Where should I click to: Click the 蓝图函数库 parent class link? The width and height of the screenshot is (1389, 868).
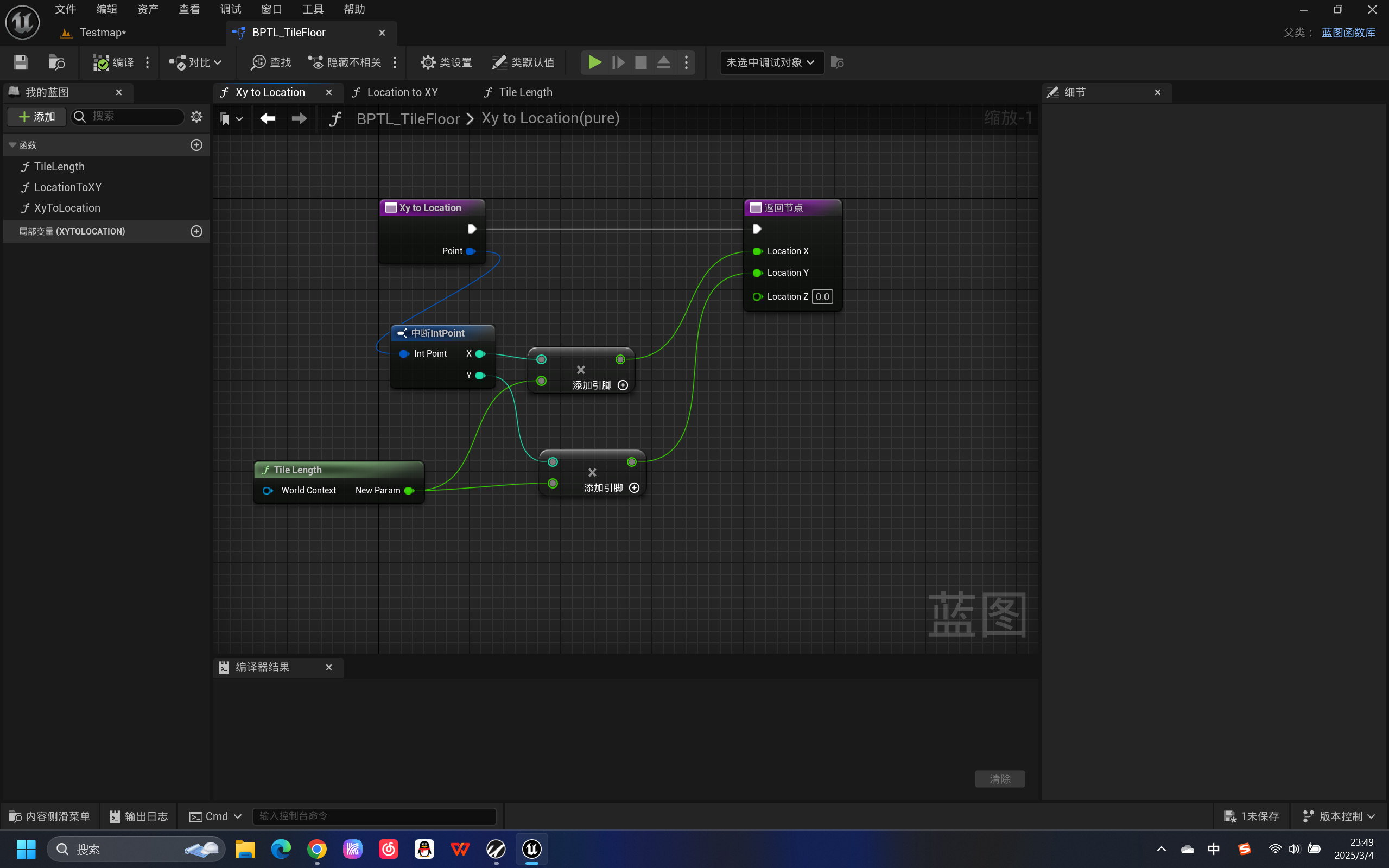click(1348, 33)
